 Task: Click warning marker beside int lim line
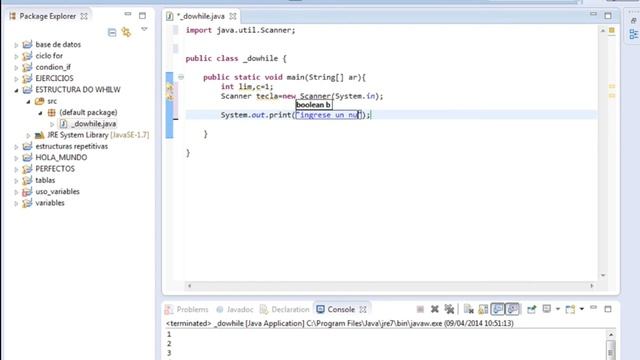(170, 87)
